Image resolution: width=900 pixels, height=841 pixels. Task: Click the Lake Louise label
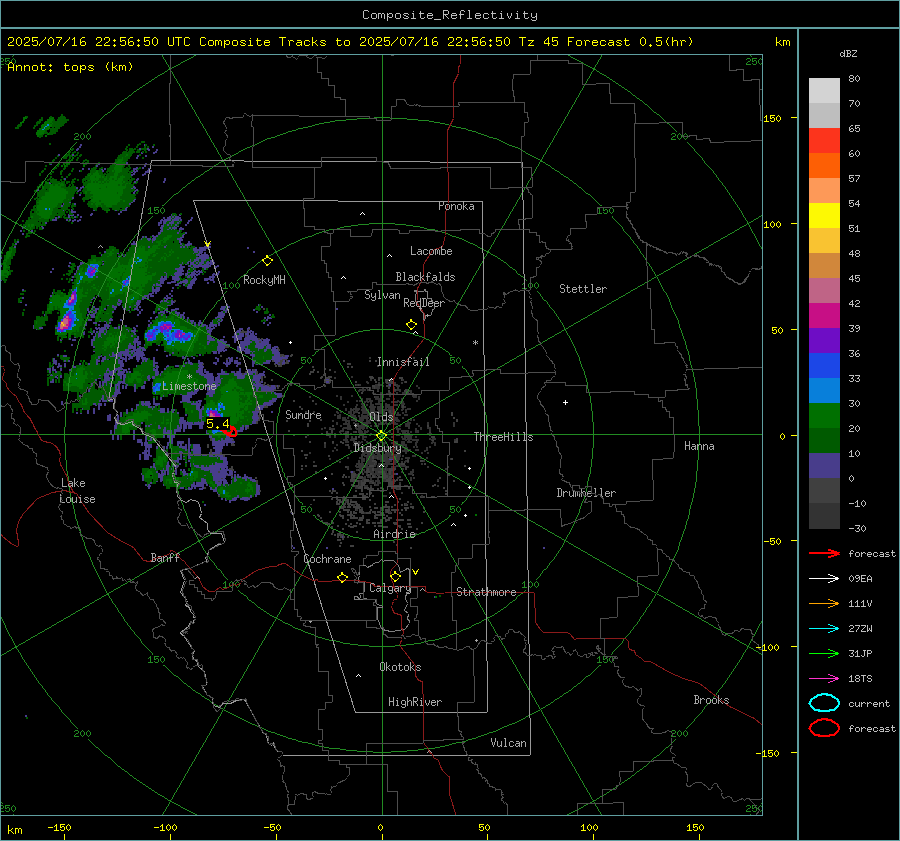click(x=77, y=491)
